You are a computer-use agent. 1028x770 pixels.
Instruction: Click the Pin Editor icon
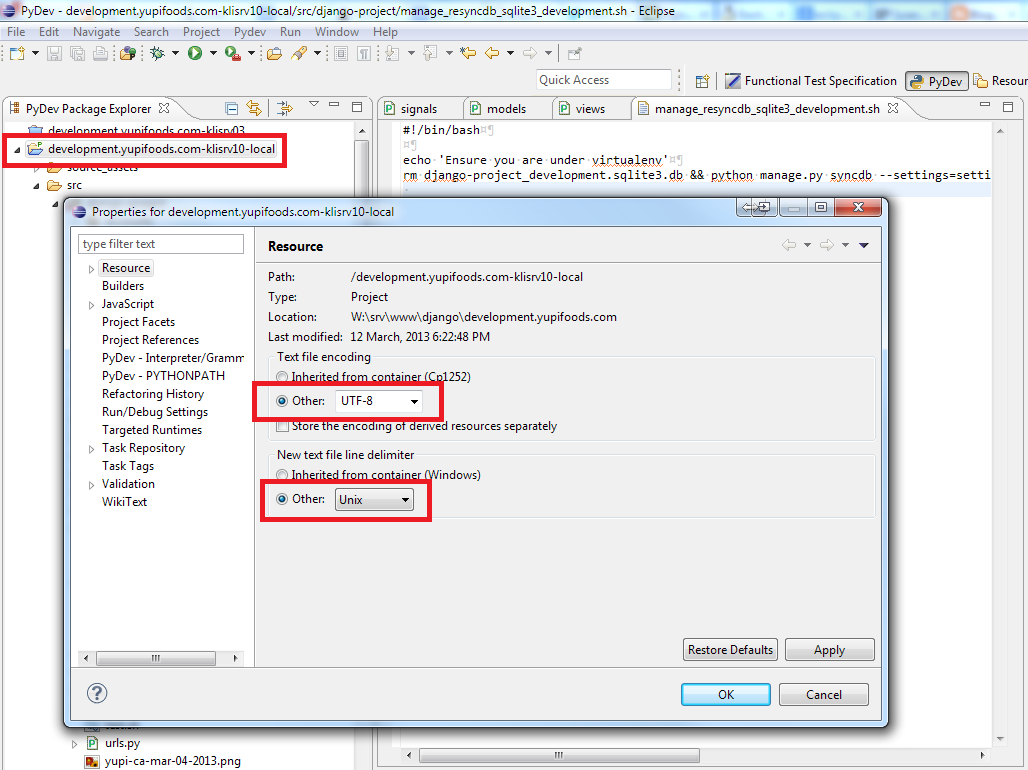574,53
